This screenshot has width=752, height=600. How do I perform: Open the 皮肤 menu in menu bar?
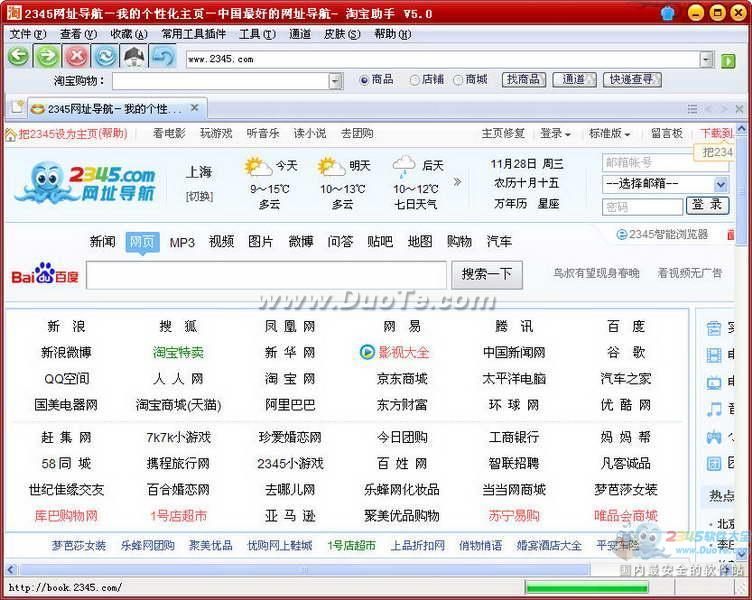point(340,34)
